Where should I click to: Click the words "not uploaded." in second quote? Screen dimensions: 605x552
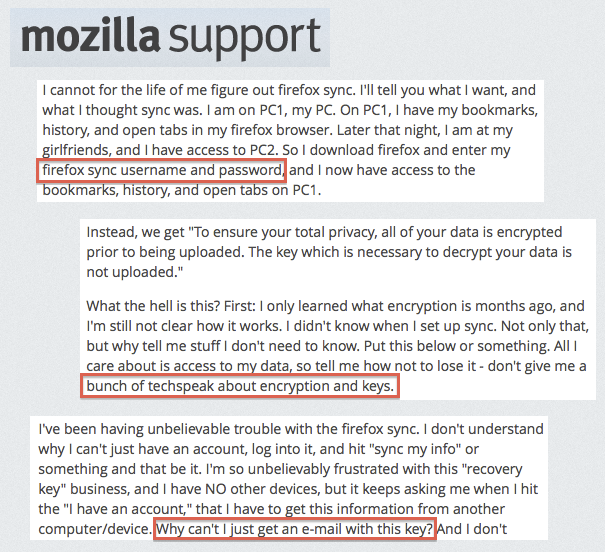[134, 272]
